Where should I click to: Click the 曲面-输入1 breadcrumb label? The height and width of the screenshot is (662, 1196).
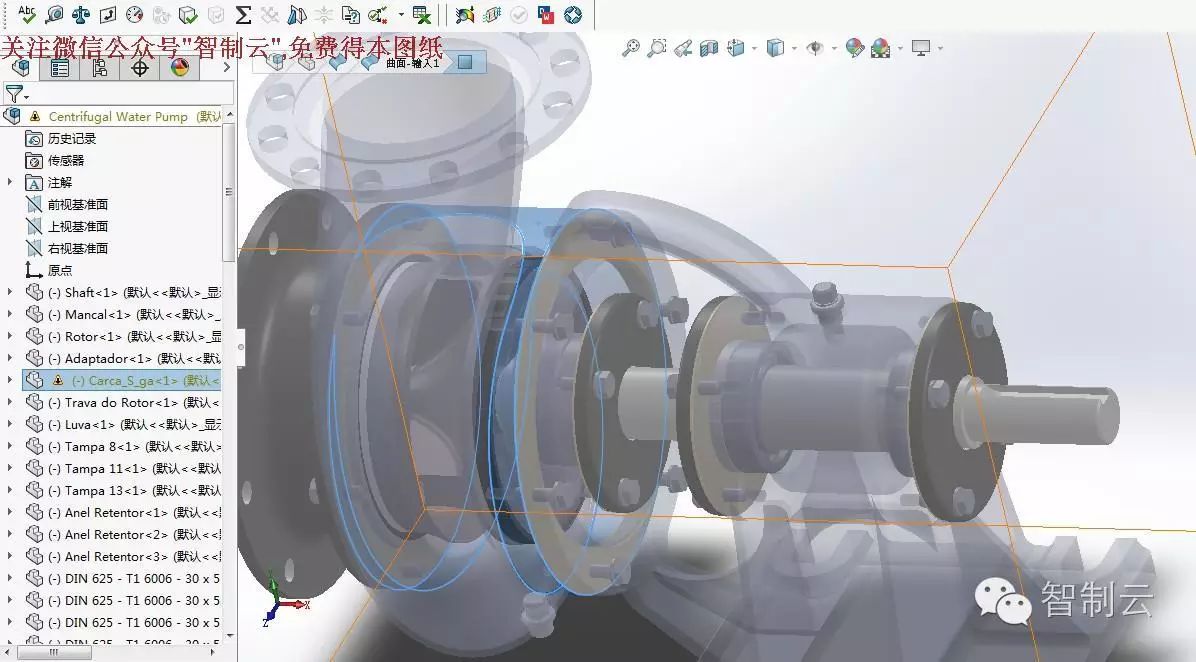(413, 63)
